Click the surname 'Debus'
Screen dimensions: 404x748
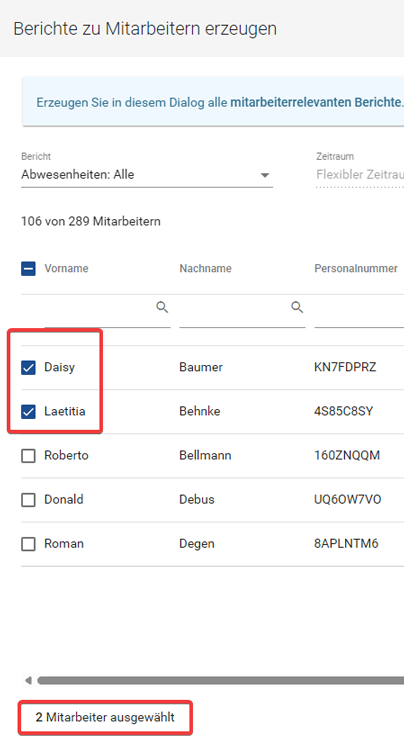pos(197,499)
